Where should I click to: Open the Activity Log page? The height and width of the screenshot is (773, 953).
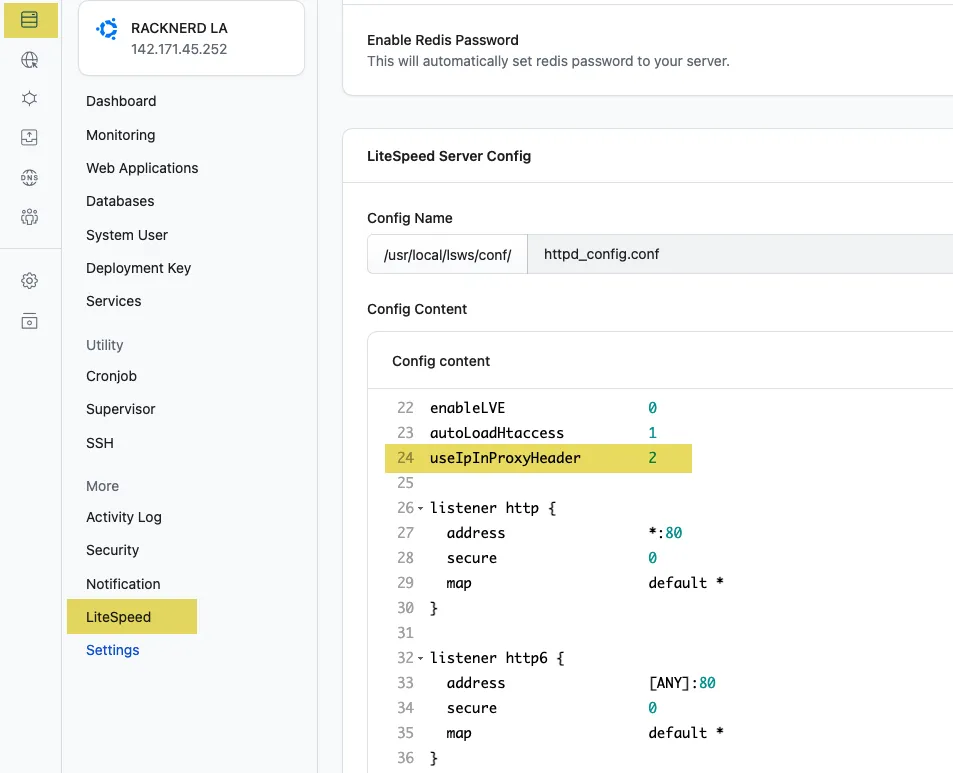pos(124,517)
